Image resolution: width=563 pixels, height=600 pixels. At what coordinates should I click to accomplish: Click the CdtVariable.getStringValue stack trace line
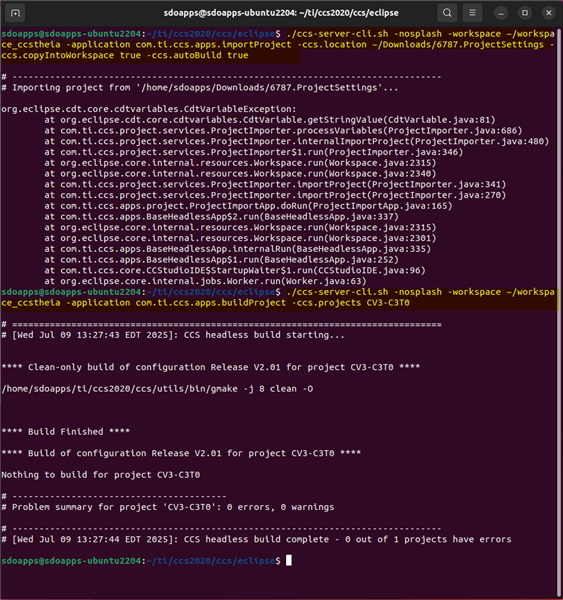click(x=270, y=120)
